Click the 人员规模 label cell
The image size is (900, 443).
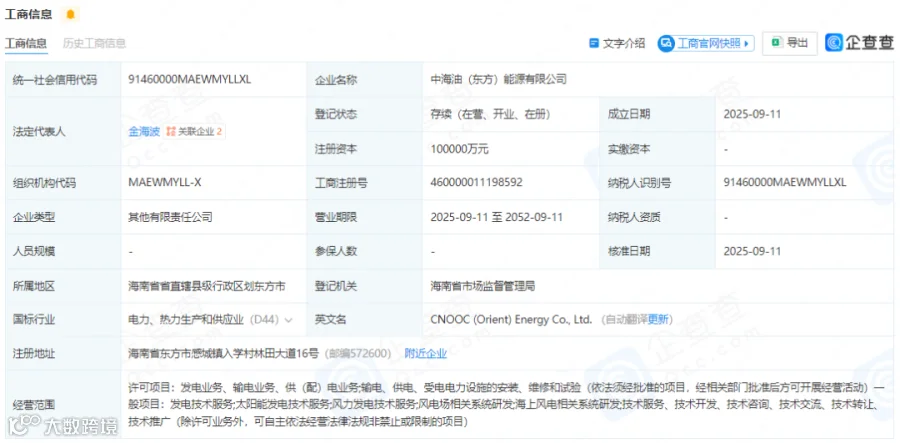pos(63,251)
